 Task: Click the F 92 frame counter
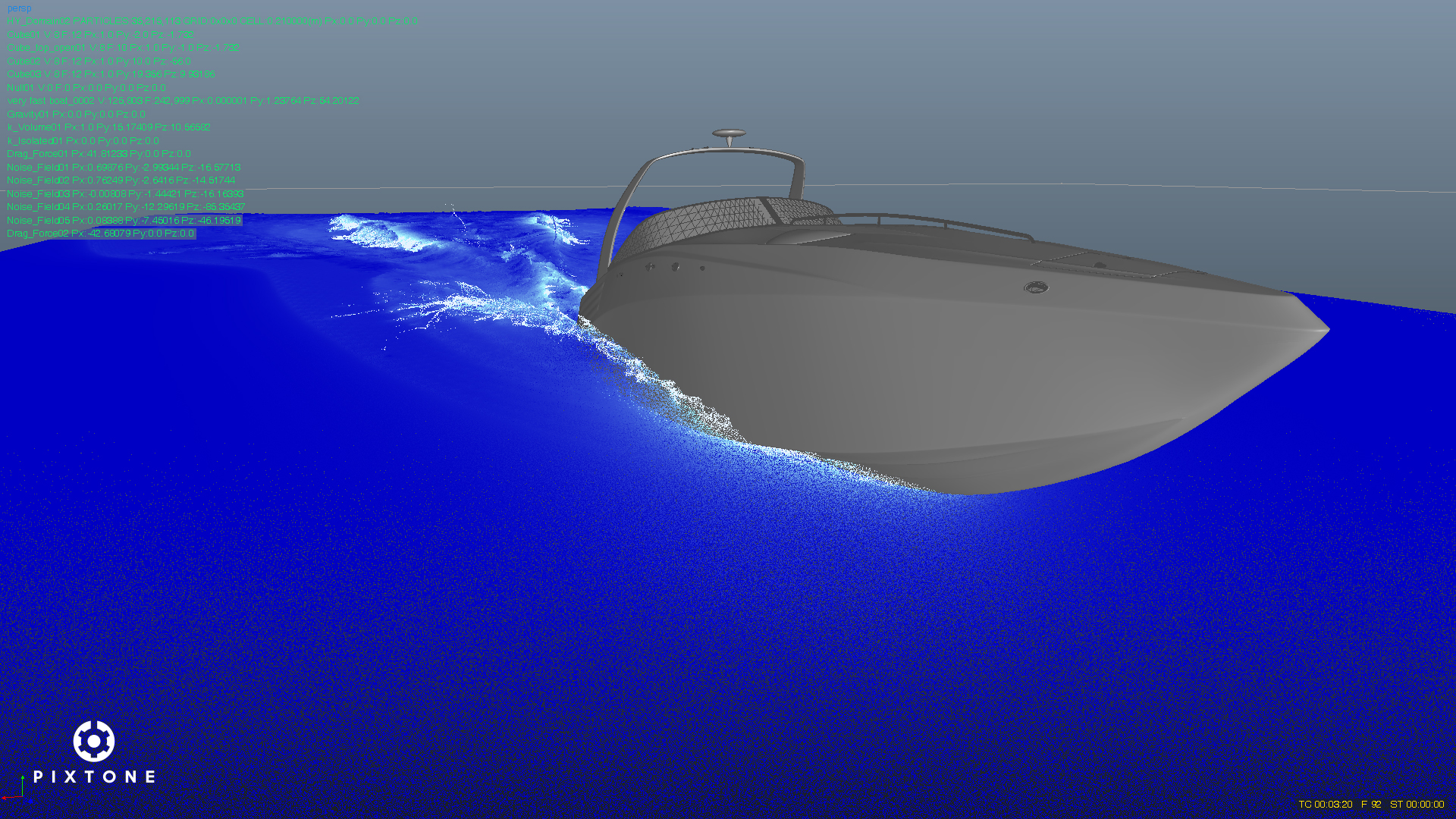(1370, 805)
